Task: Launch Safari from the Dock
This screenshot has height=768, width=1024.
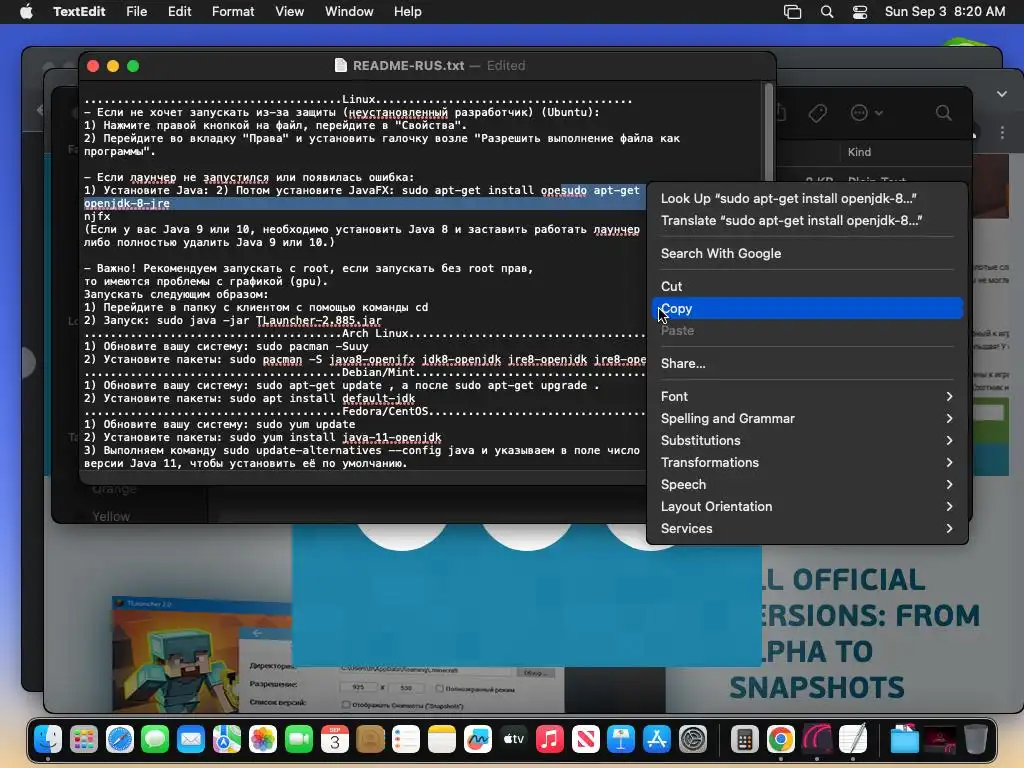Action: (120, 739)
